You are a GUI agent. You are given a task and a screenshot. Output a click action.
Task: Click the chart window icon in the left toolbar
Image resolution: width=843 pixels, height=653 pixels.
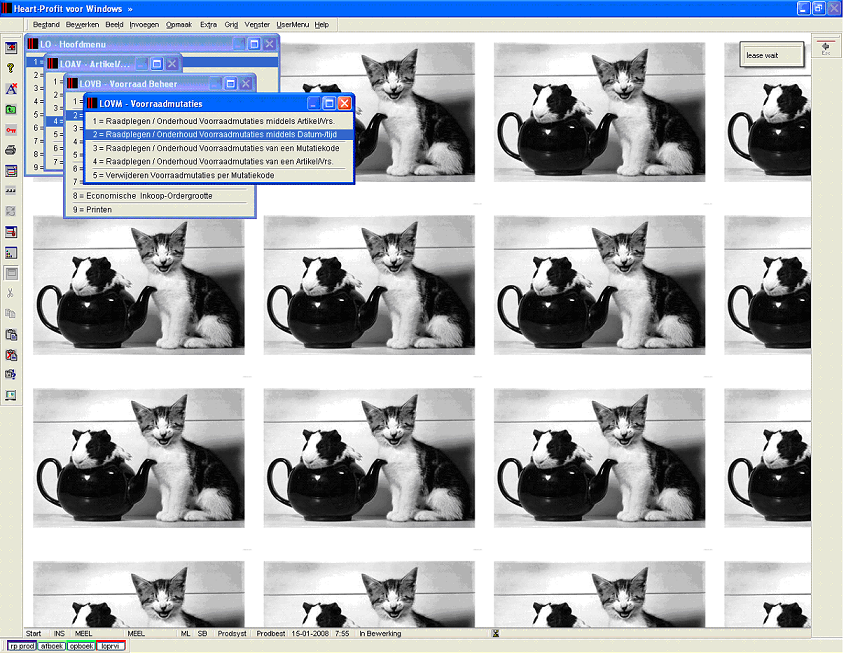tap(11, 253)
